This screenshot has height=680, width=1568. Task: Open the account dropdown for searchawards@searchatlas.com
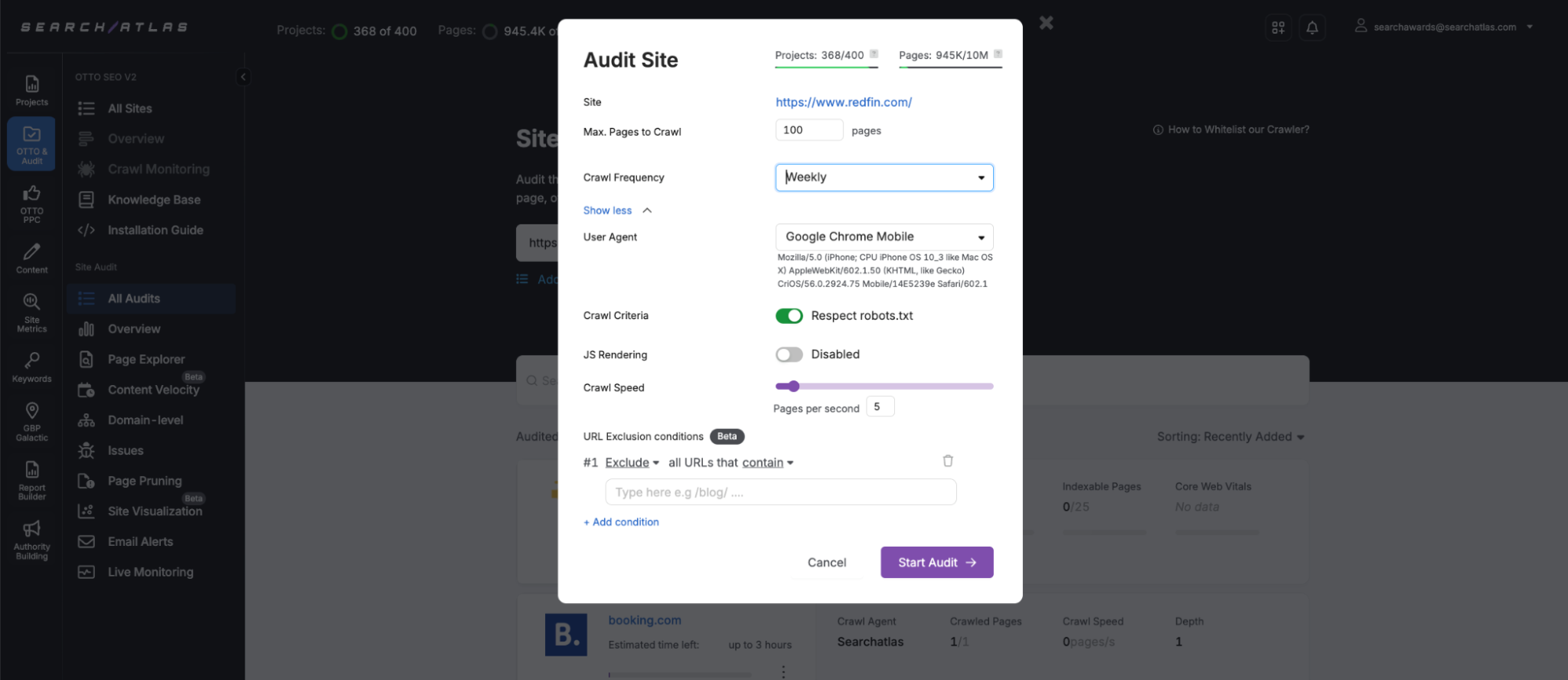[1444, 27]
